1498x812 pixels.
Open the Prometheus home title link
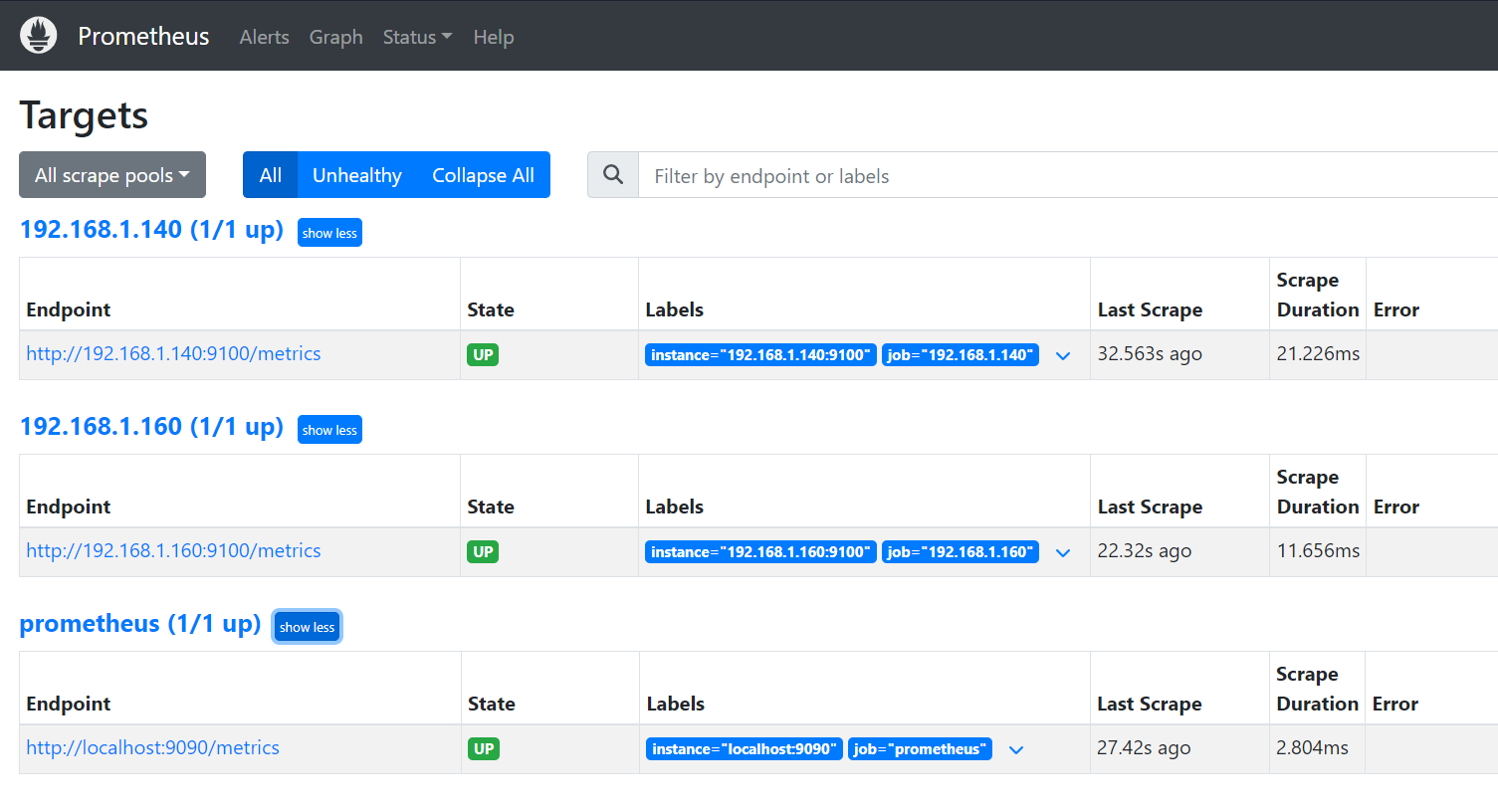[143, 37]
